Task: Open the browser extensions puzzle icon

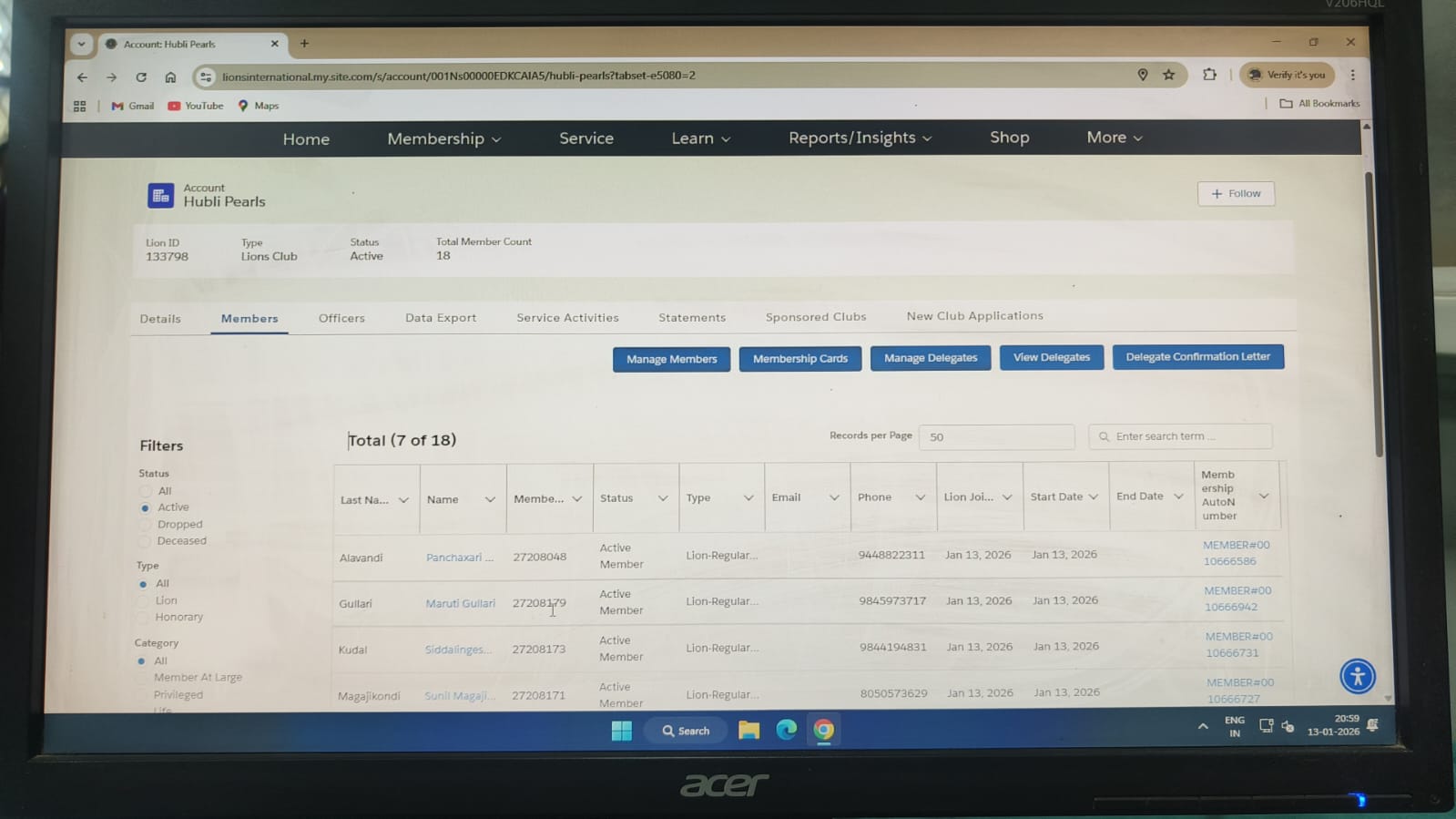Action: click(x=1209, y=76)
